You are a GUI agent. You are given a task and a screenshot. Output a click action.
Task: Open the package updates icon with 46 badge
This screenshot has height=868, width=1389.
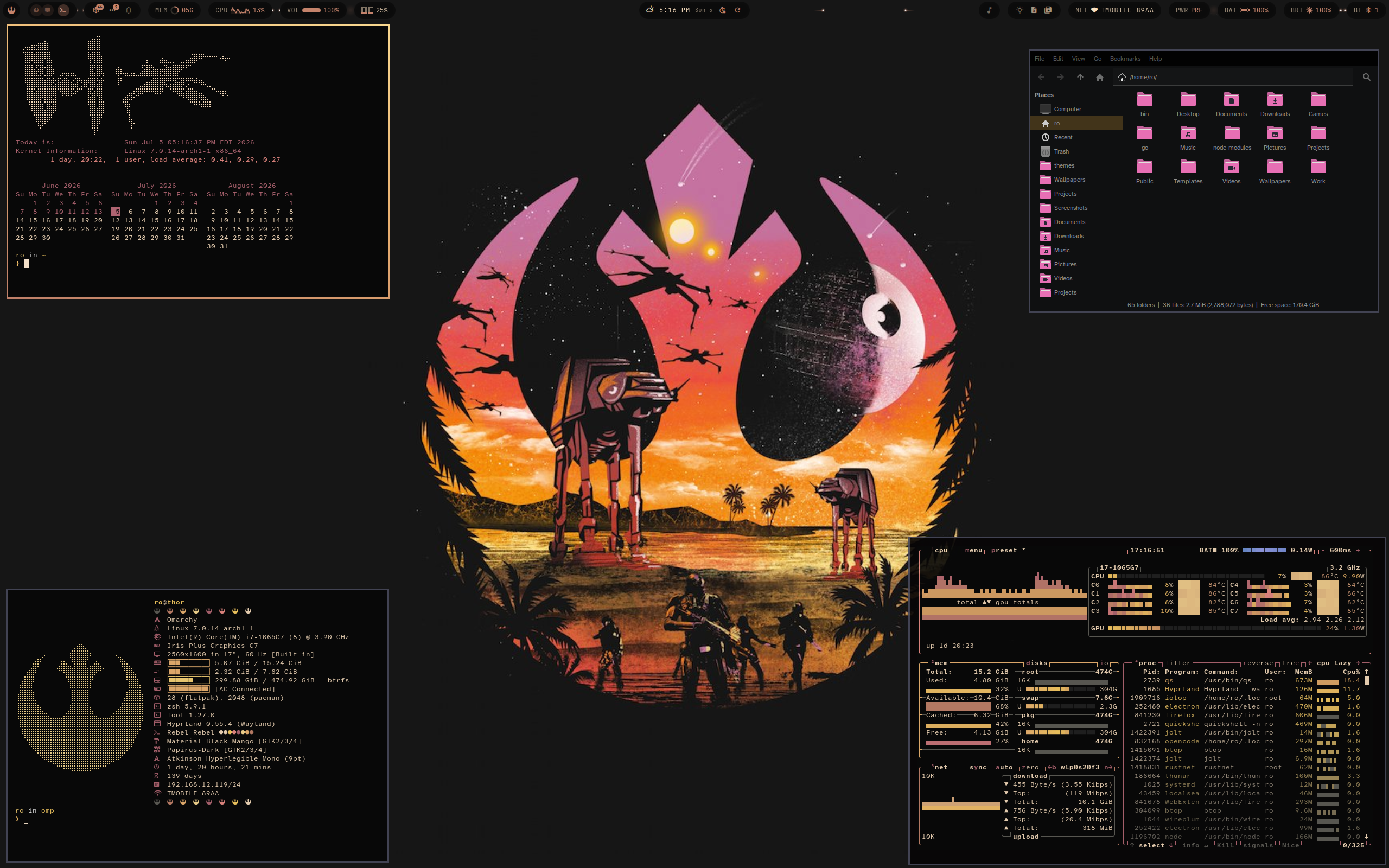[98, 9]
